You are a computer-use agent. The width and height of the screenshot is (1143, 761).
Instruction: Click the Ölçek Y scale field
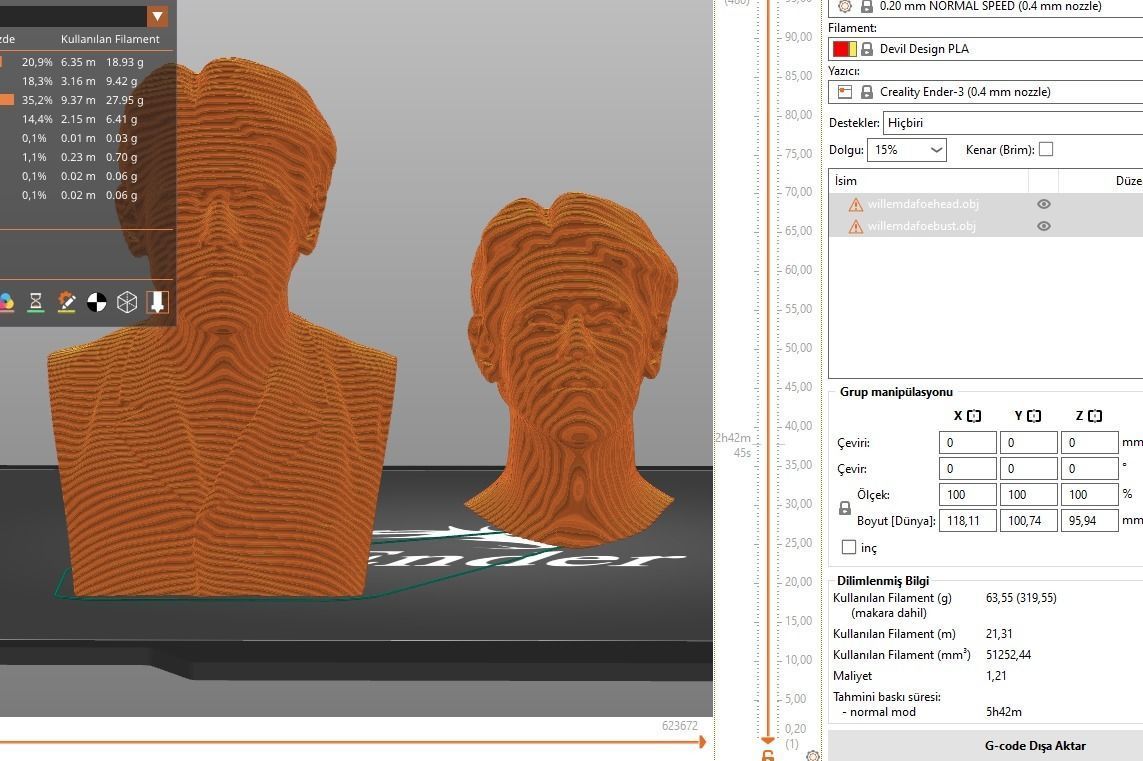tap(1029, 494)
